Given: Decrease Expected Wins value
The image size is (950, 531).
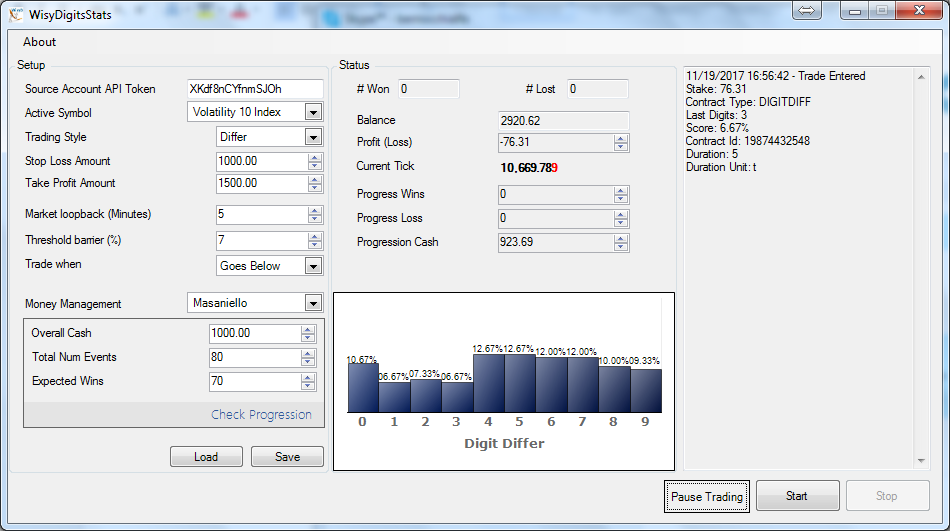Looking at the screenshot, I should click(x=308, y=386).
